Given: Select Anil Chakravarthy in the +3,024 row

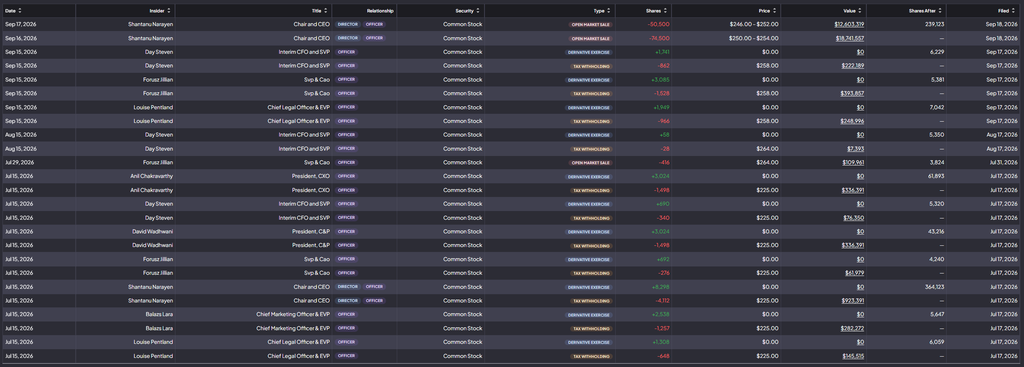Looking at the screenshot, I should pyautogui.click(x=152, y=176).
